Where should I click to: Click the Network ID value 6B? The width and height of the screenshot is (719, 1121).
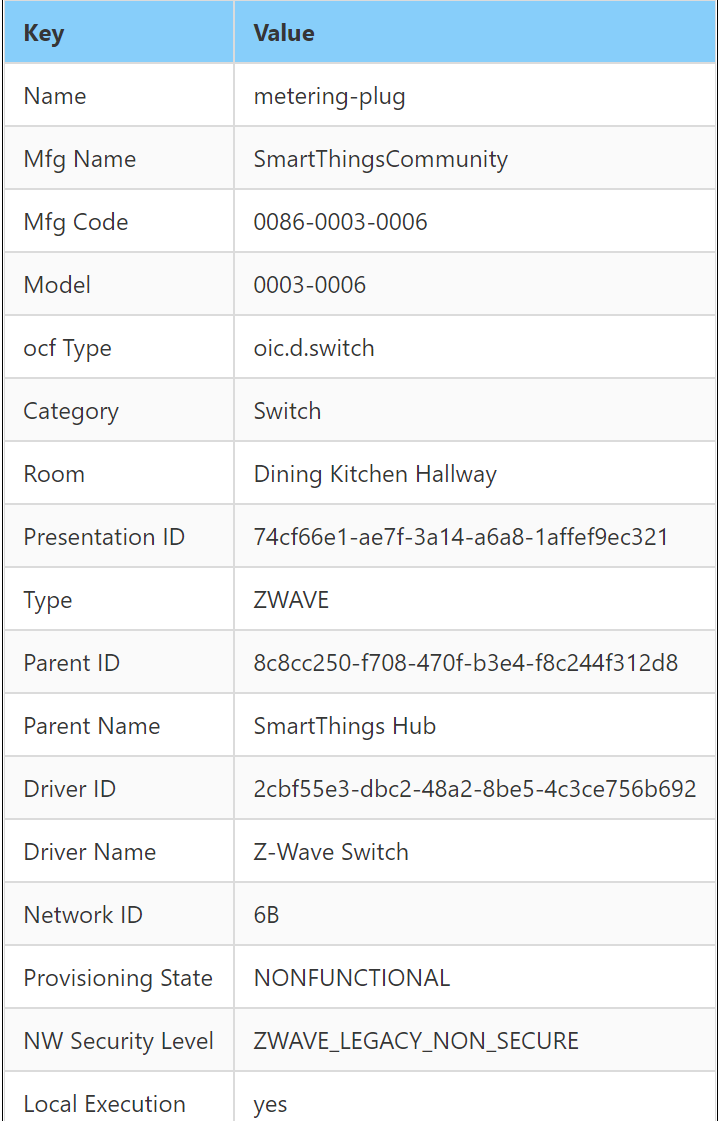point(267,915)
